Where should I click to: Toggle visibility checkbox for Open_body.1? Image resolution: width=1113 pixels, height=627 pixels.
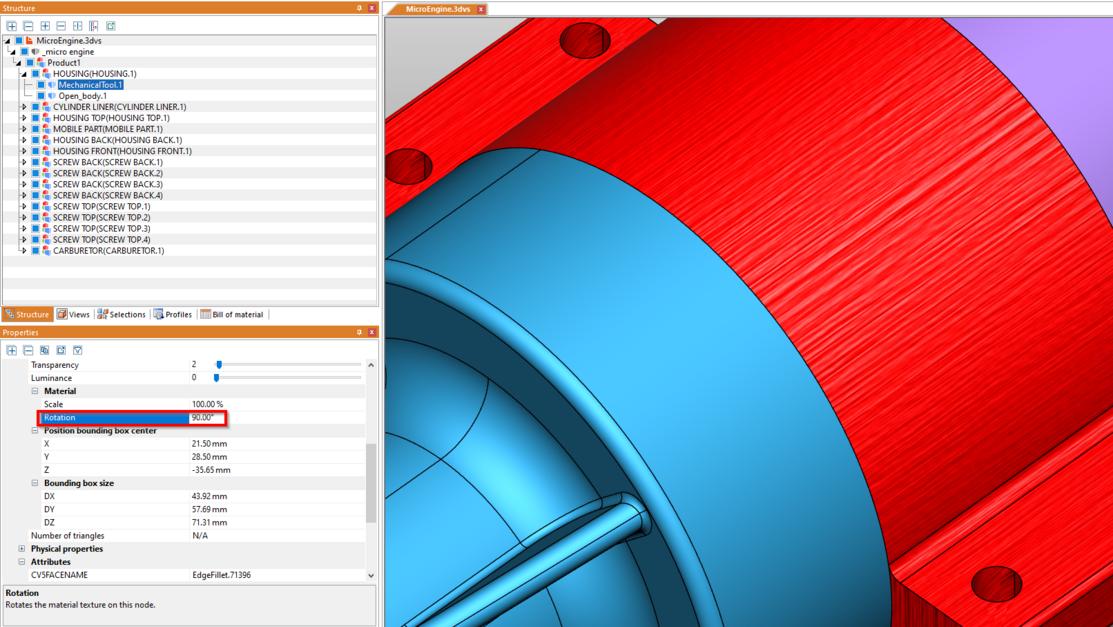pyautogui.click(x=41, y=96)
